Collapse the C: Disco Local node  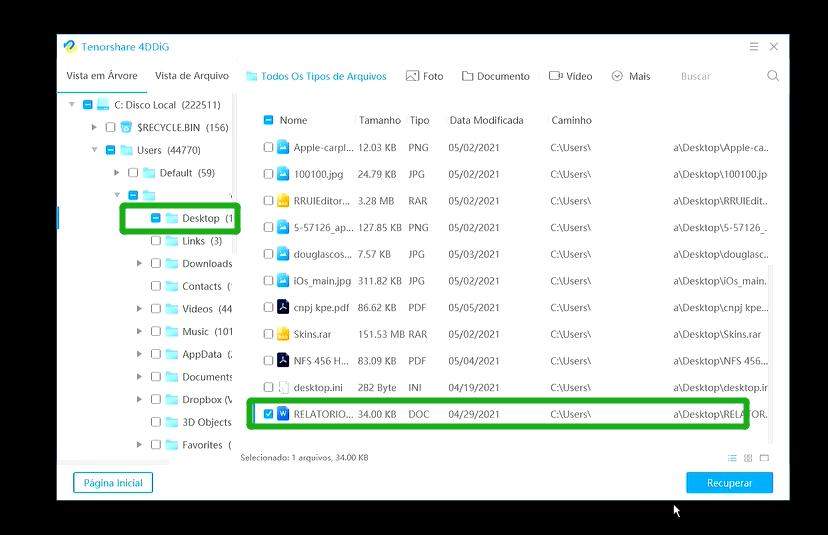(72, 105)
